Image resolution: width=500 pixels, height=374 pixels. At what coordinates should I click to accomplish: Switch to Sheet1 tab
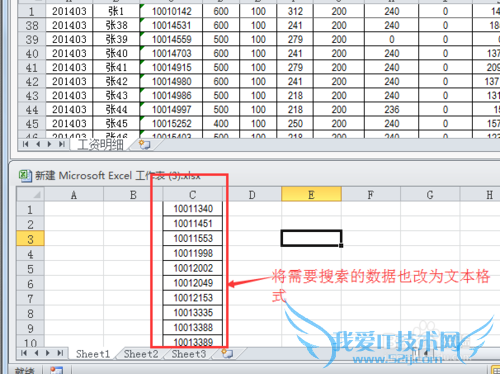click(x=93, y=354)
